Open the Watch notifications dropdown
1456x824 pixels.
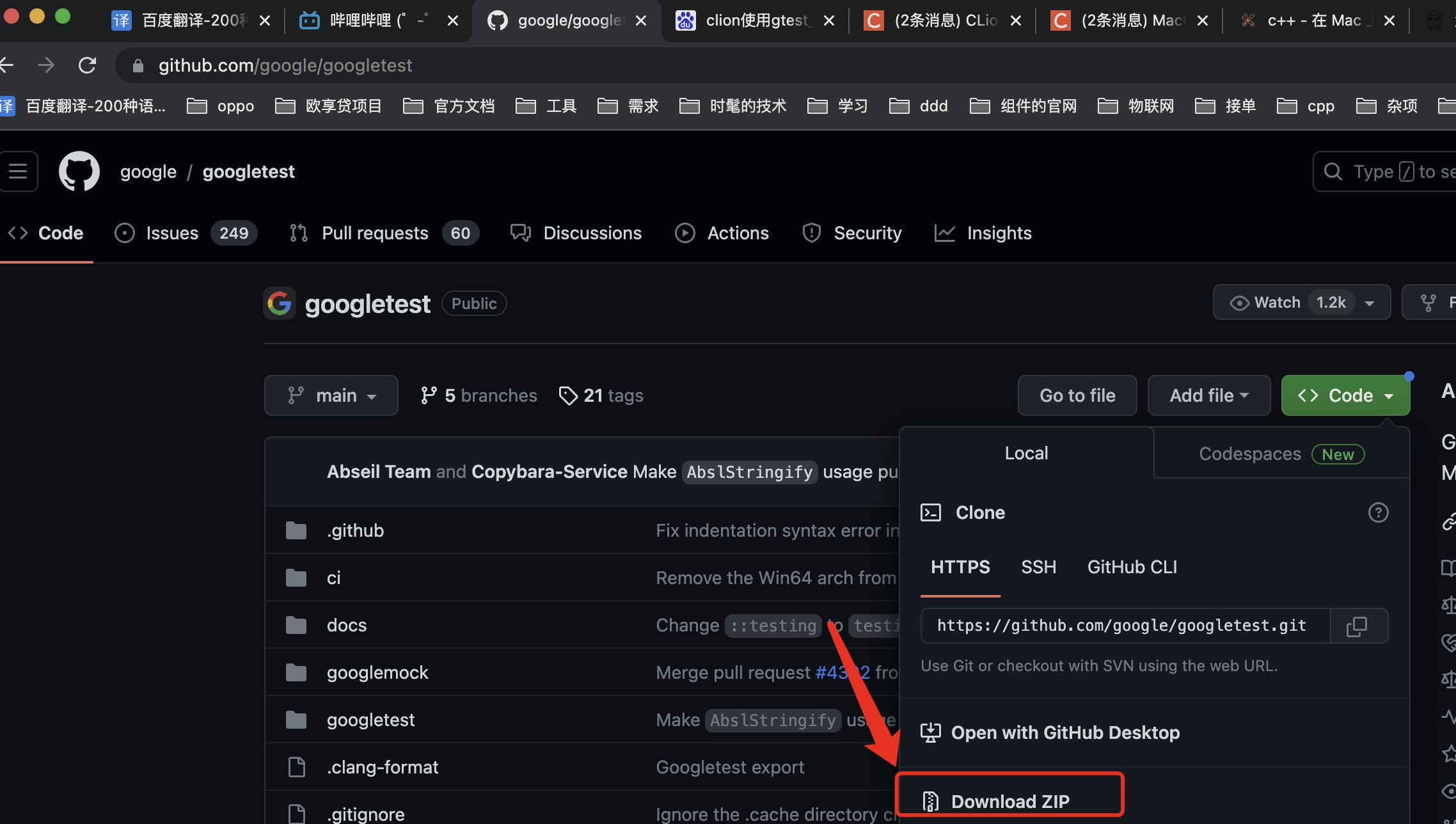pos(1302,303)
